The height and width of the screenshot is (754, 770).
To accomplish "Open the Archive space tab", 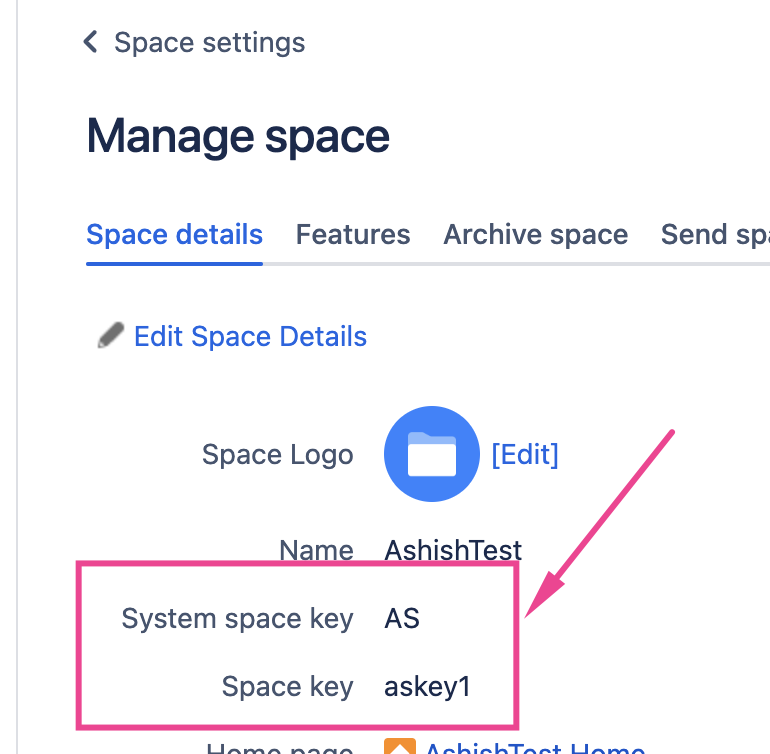I will pyautogui.click(x=535, y=234).
